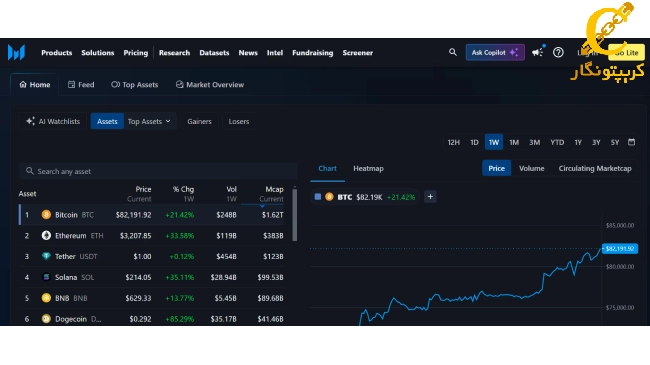The width and height of the screenshot is (650, 365).
Task: Open the Intel section
Action: tap(274, 53)
